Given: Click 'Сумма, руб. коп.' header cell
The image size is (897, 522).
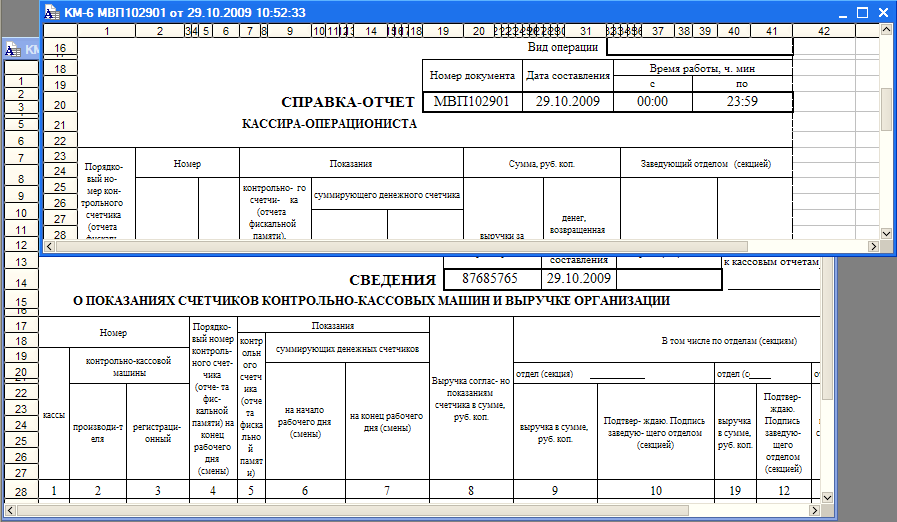Looking at the screenshot, I should tap(542, 164).
